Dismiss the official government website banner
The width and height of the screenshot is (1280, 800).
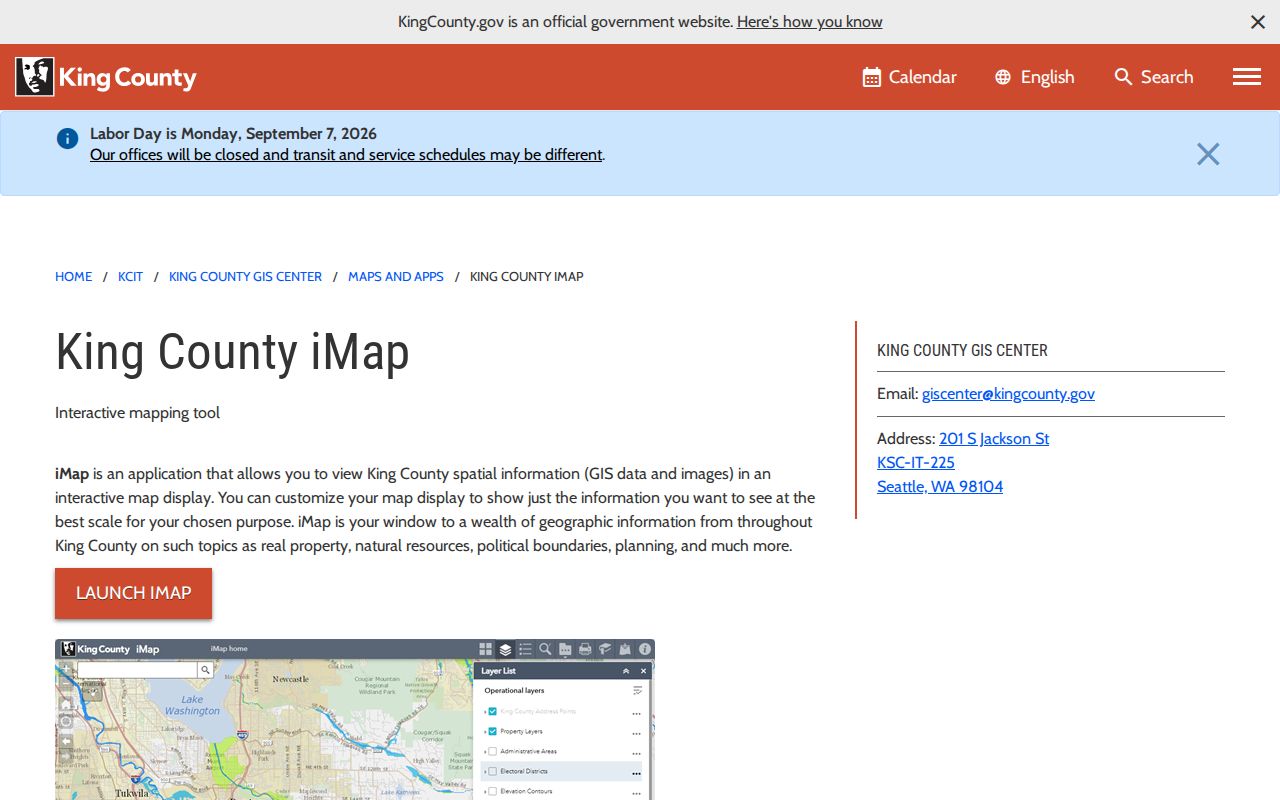coord(1258,22)
